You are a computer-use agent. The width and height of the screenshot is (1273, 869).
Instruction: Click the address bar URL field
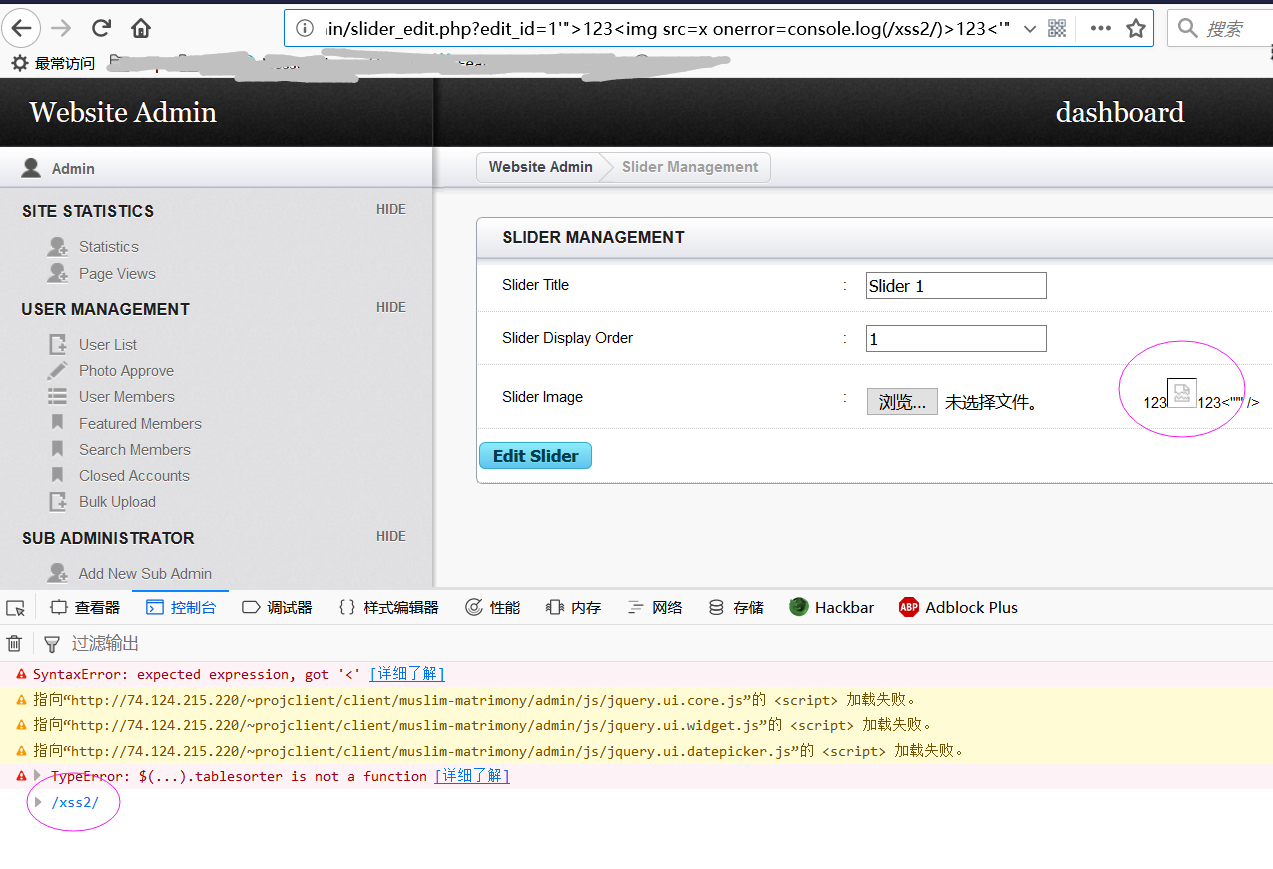(x=666, y=28)
